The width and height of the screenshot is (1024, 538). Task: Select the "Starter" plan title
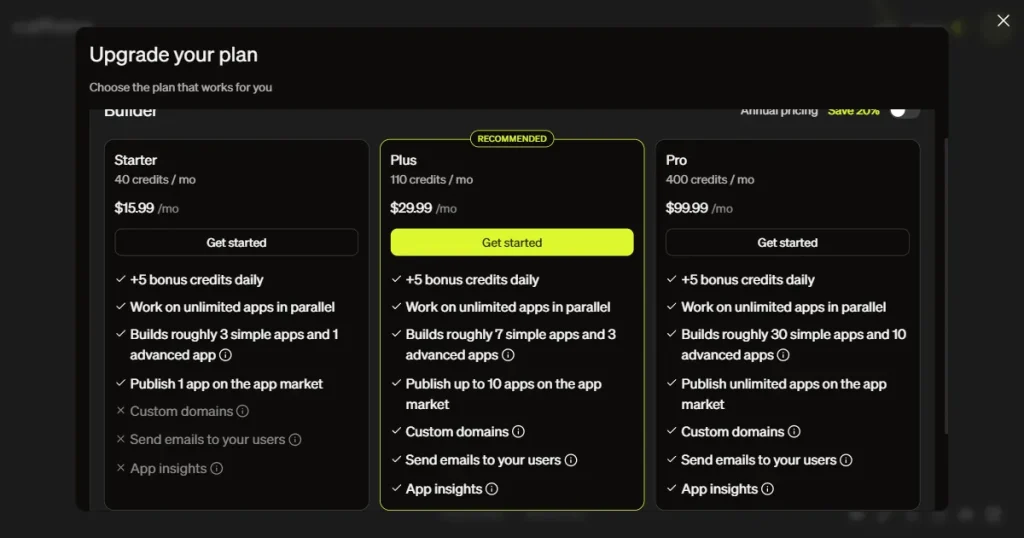(x=135, y=160)
